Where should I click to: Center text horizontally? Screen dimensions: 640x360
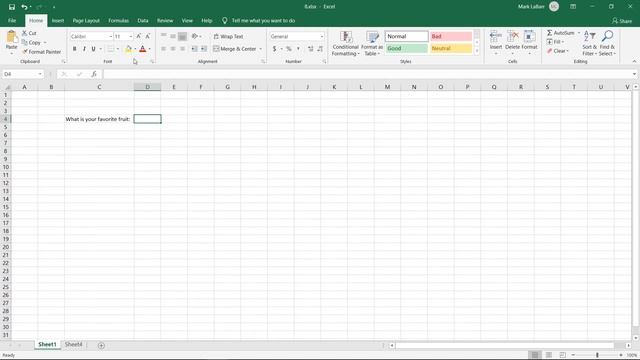point(173,49)
